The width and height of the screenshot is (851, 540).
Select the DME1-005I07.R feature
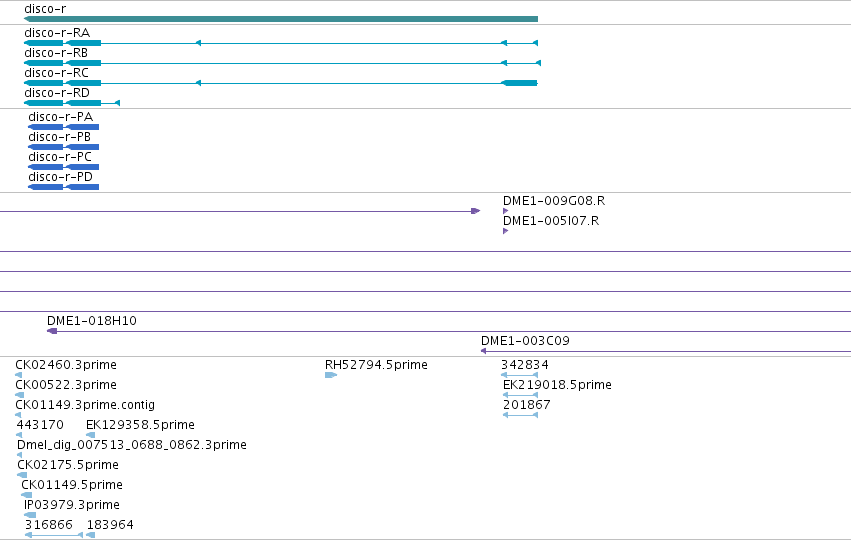pyautogui.click(x=551, y=221)
